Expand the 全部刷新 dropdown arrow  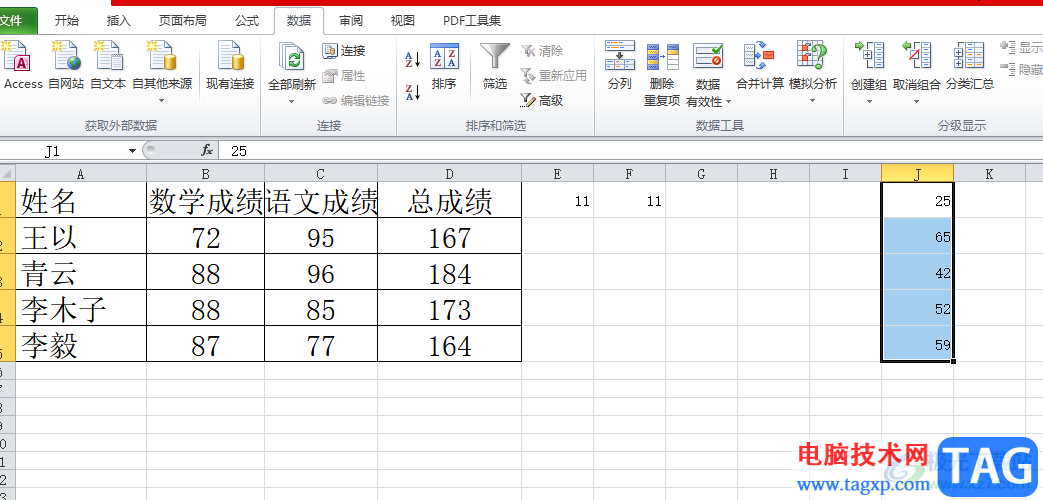point(291,102)
